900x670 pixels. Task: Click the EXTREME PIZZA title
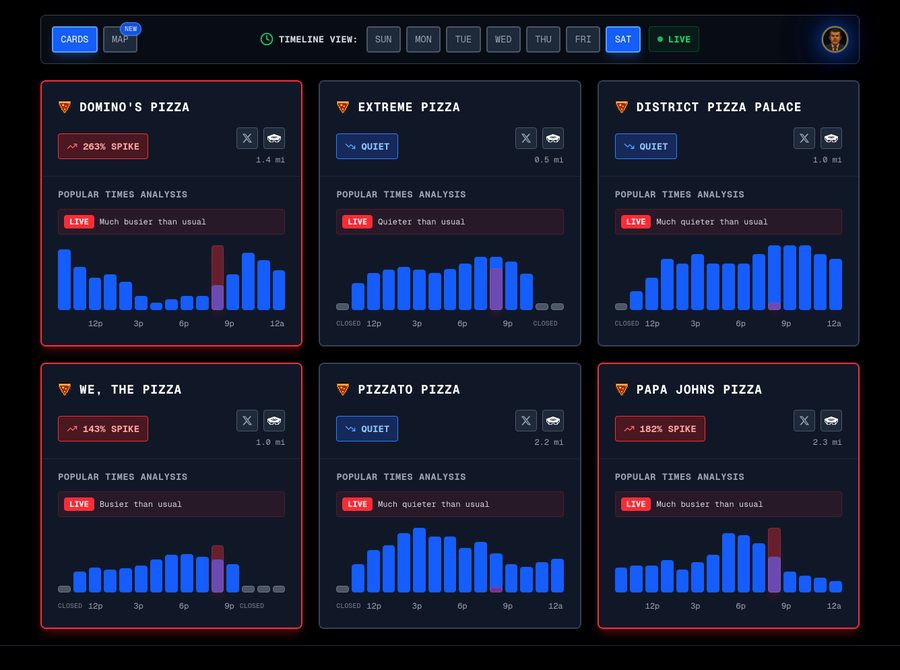tap(409, 107)
